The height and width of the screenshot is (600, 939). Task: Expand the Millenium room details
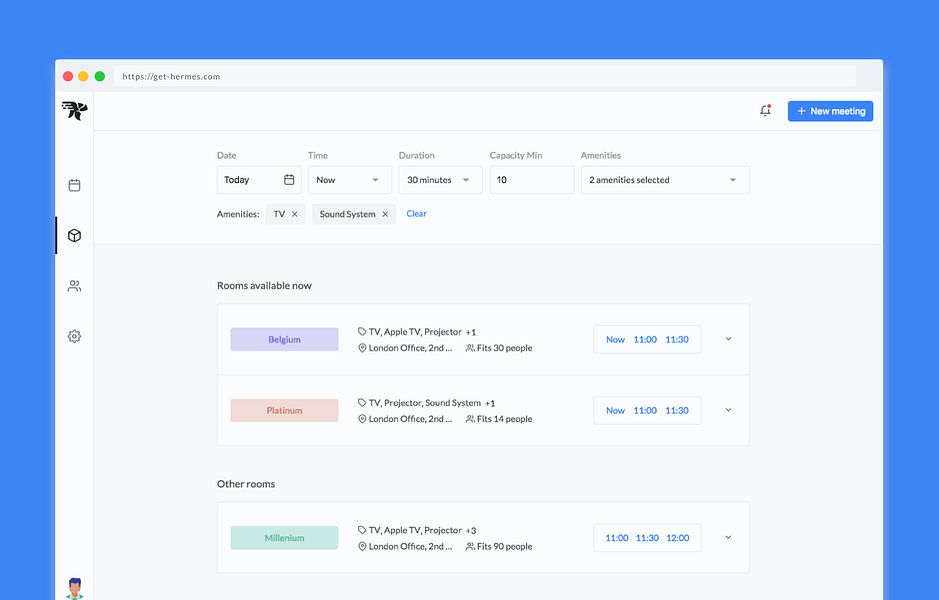728,537
